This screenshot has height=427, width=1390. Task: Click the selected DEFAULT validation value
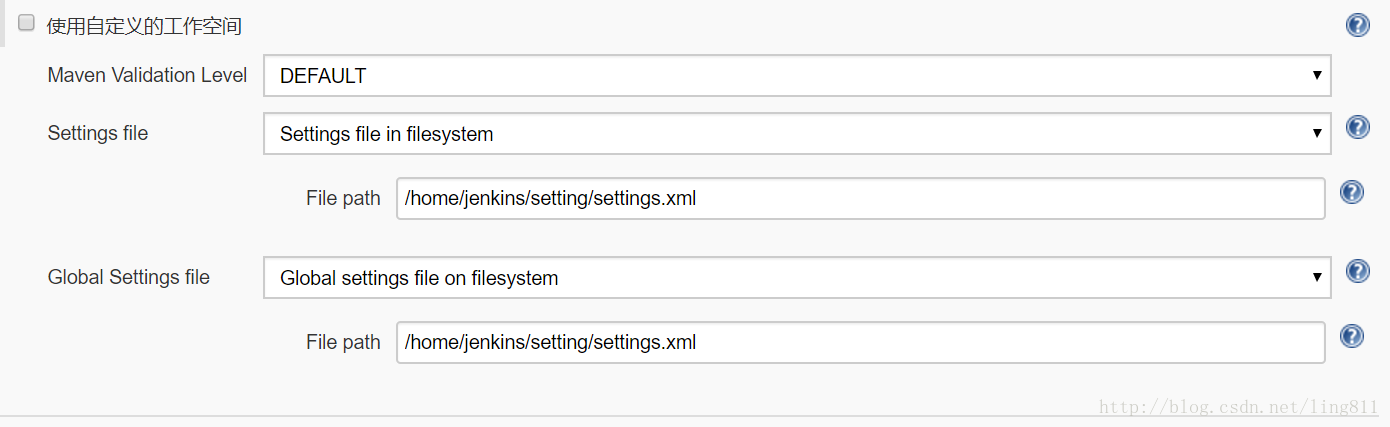click(x=323, y=76)
